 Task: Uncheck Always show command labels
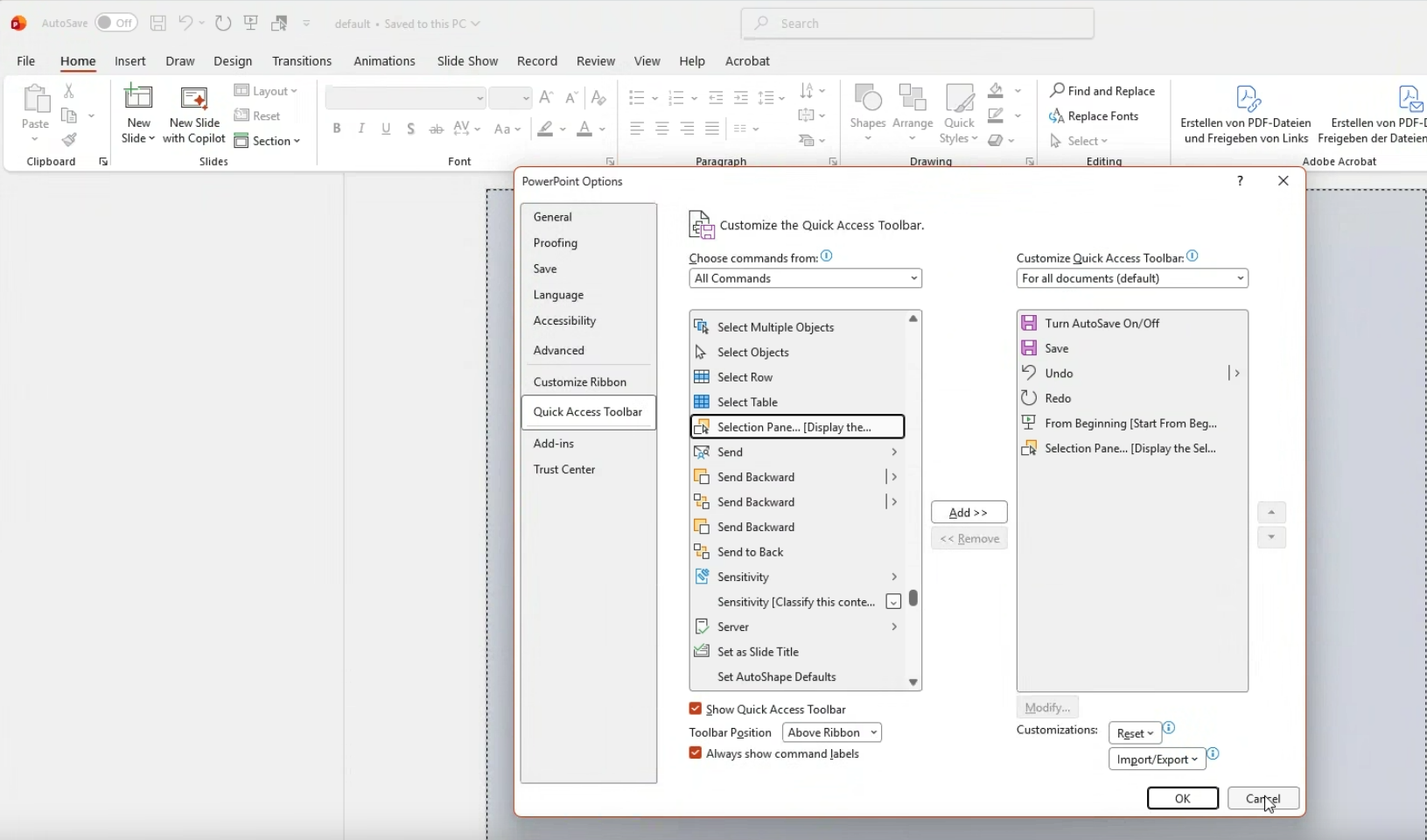click(x=696, y=753)
